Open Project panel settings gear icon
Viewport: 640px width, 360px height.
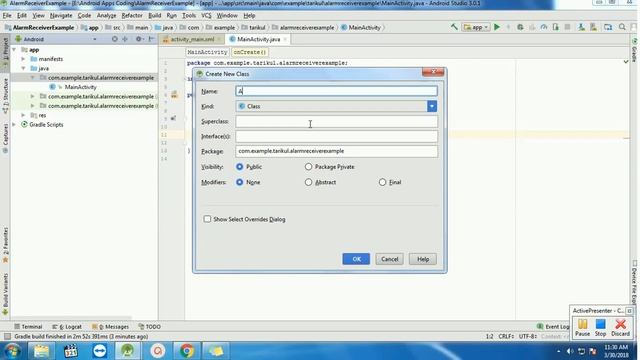coord(139,39)
